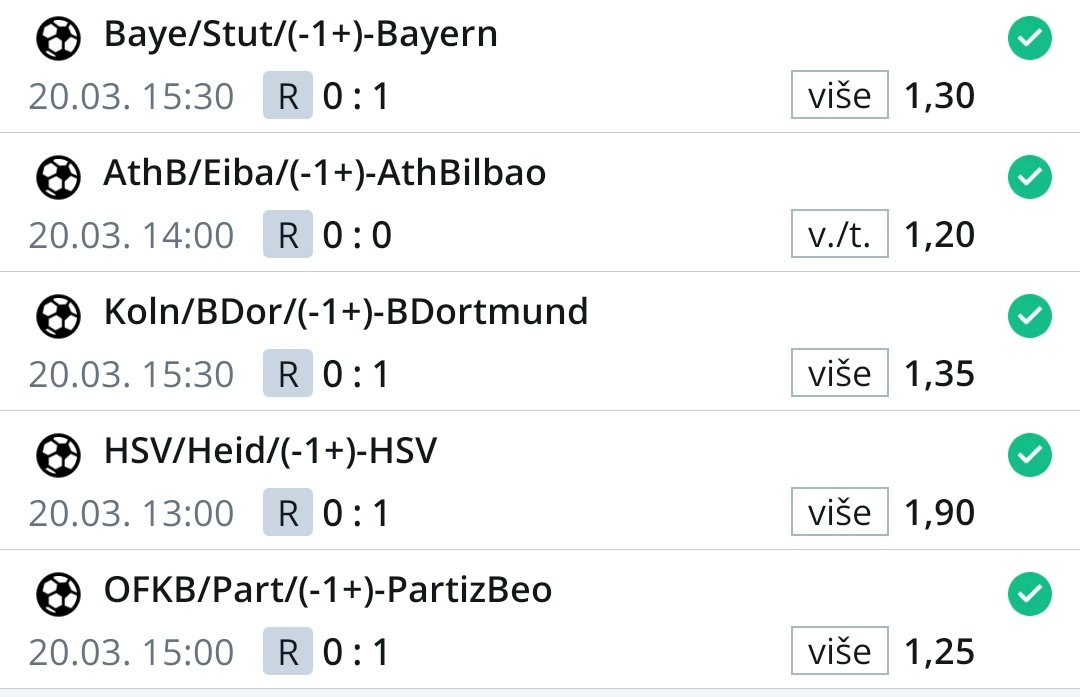Click the soccer ball icon beside AthB/Eiba
The height and width of the screenshot is (697, 1080).
59,178
